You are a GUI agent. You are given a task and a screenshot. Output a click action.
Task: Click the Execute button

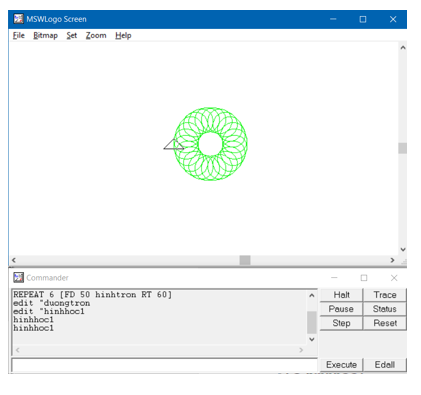(x=341, y=365)
